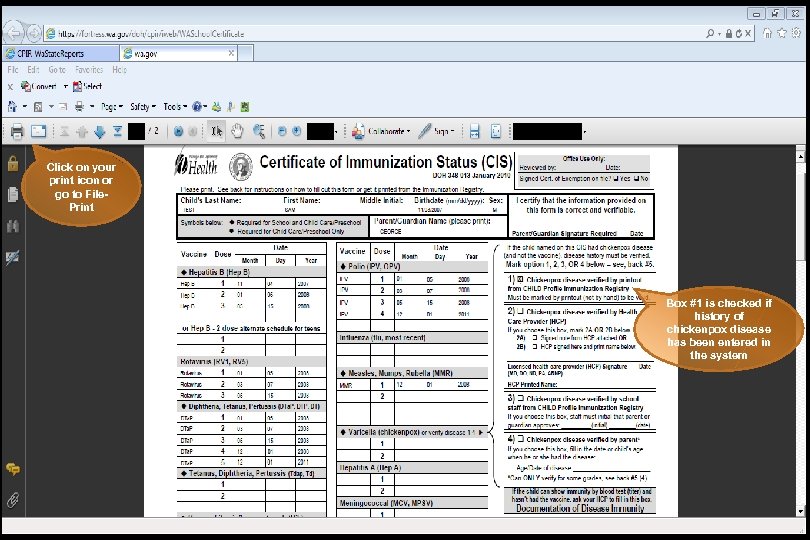
Task: Open the security lock panel in sidebar
Action: 13,164
